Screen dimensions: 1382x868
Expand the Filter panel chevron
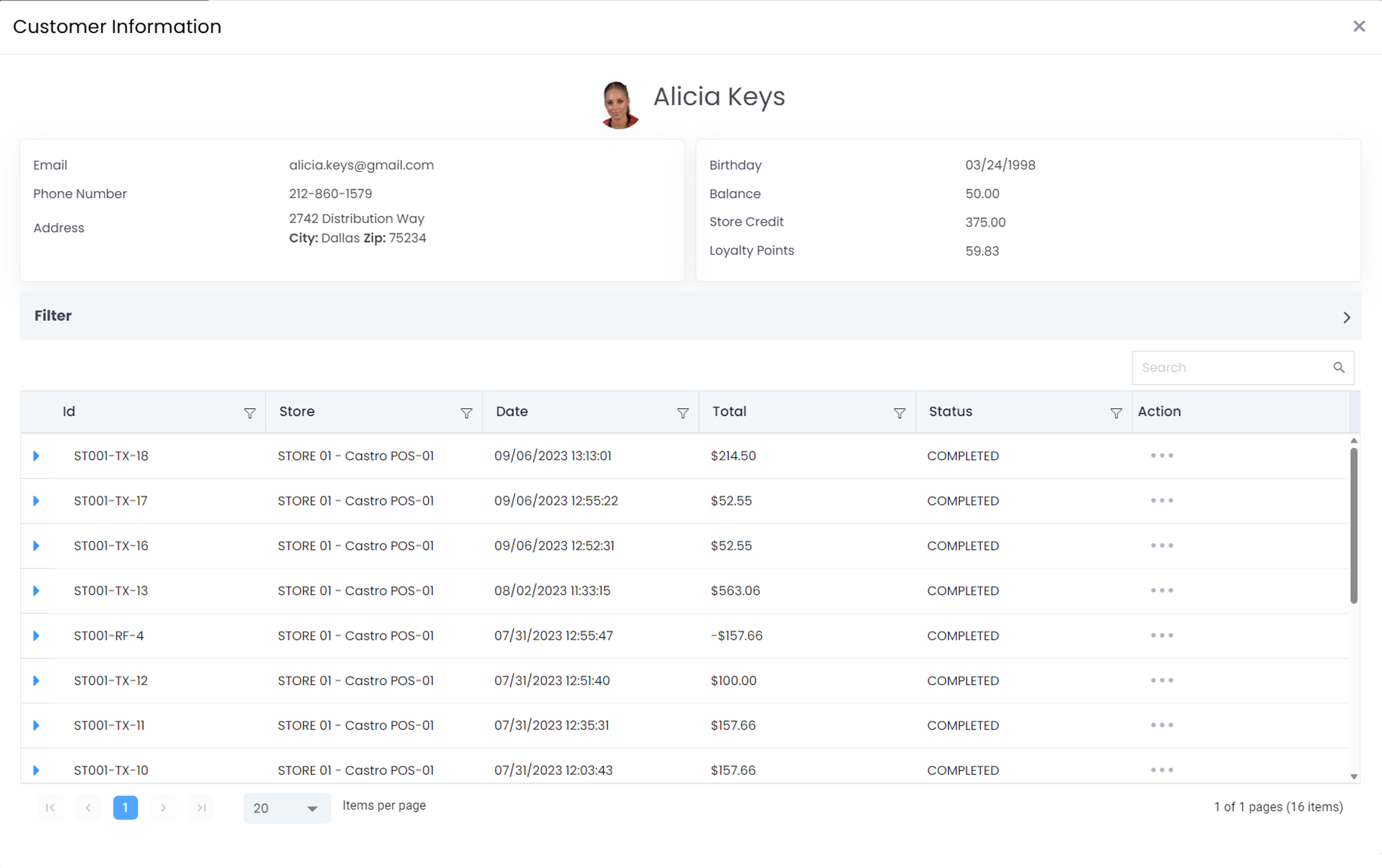[1346, 317]
